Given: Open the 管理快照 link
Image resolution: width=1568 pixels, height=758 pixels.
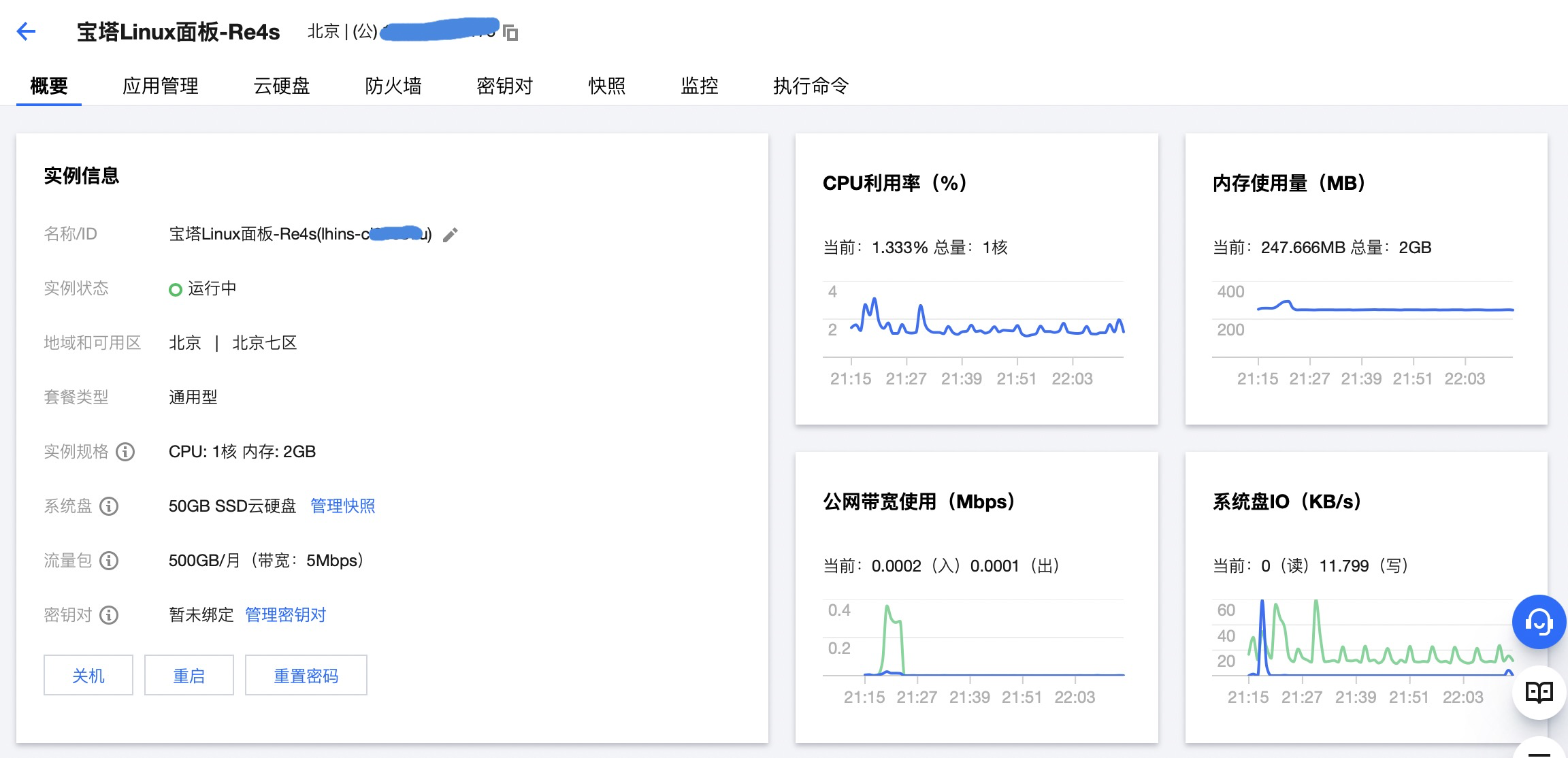Looking at the screenshot, I should click(343, 506).
